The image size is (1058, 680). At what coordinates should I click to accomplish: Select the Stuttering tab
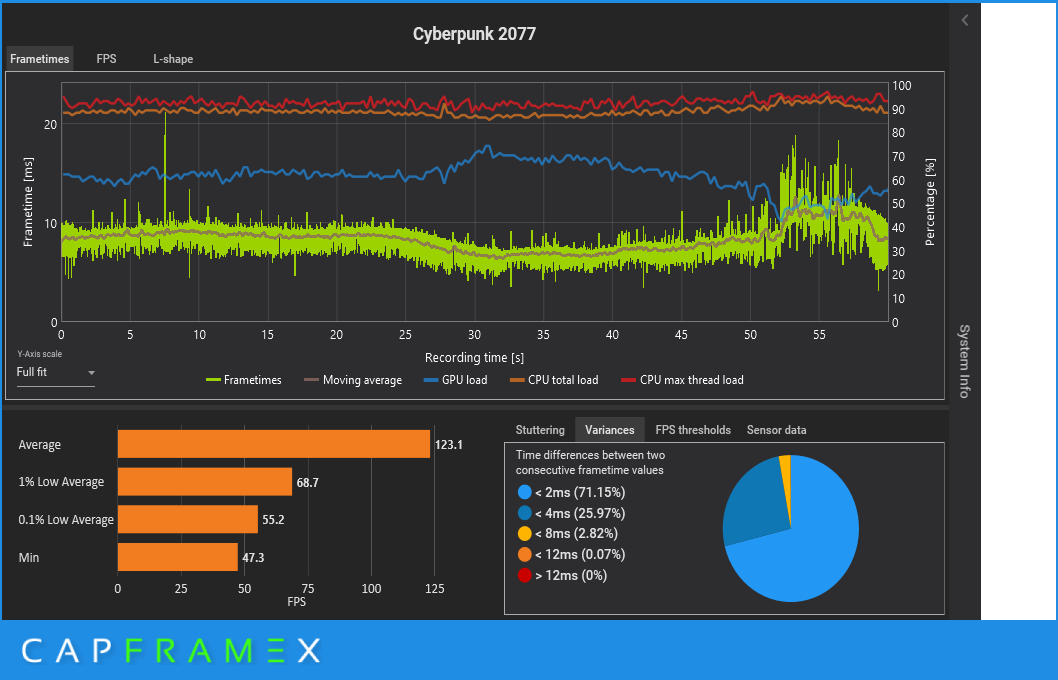click(x=540, y=430)
